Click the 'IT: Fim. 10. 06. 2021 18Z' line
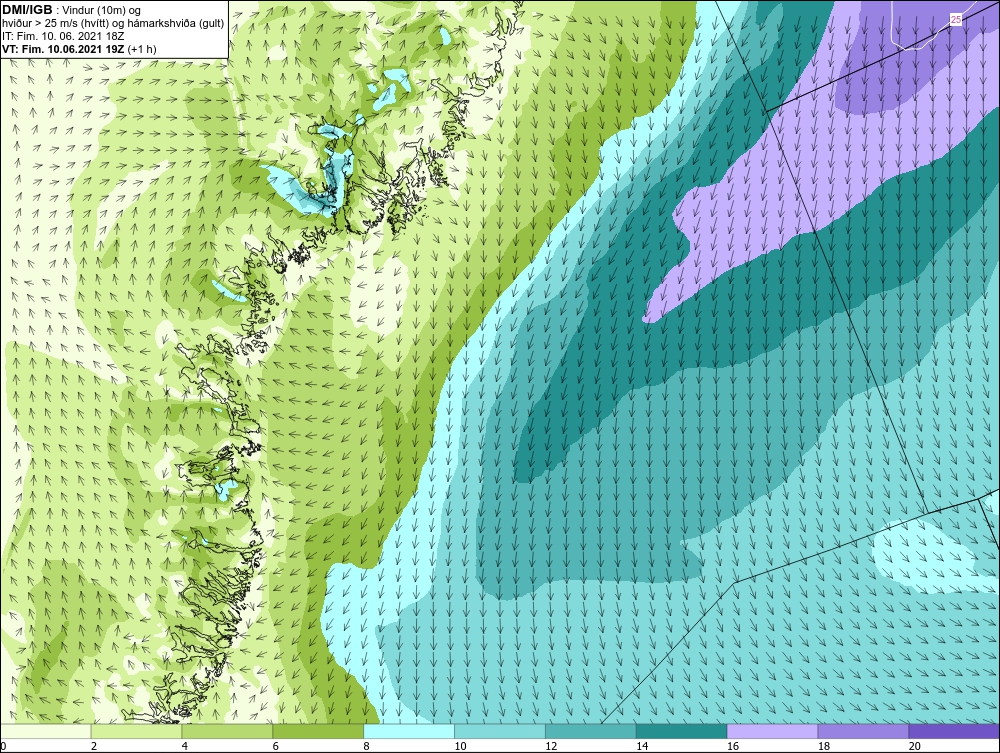This screenshot has width=1000, height=753. point(63,36)
